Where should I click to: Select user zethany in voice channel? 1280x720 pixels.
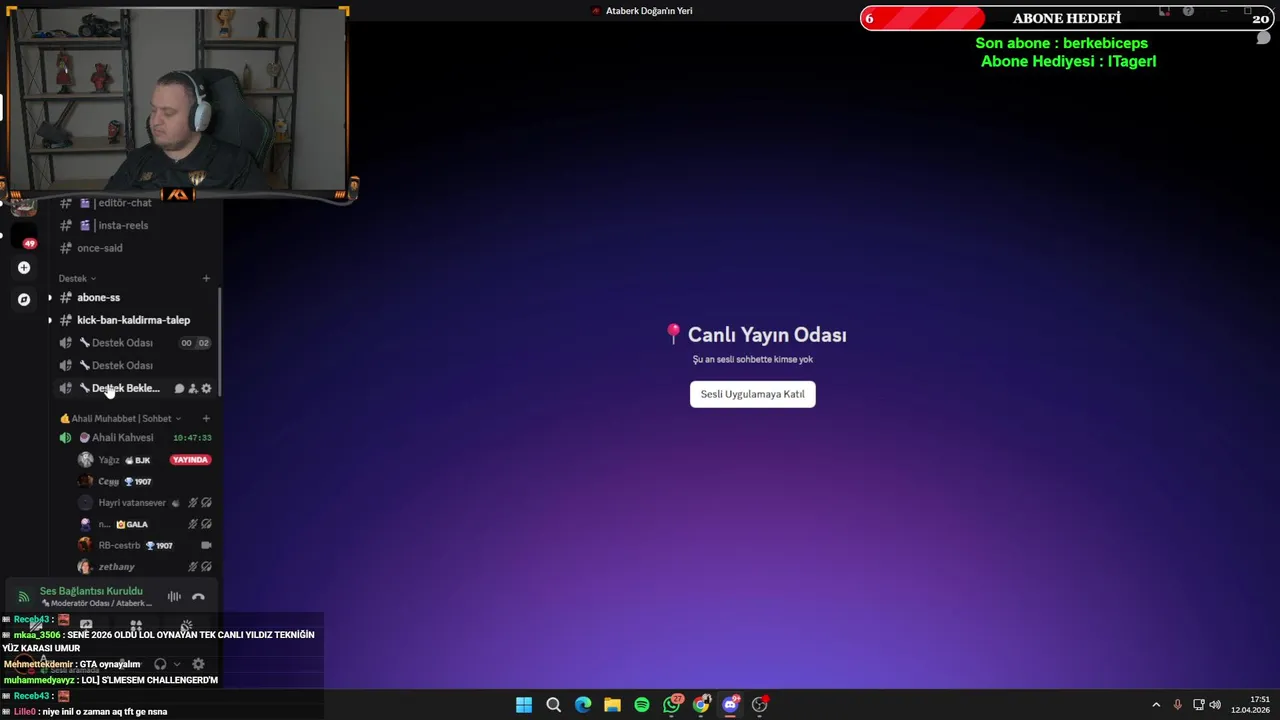116,567
